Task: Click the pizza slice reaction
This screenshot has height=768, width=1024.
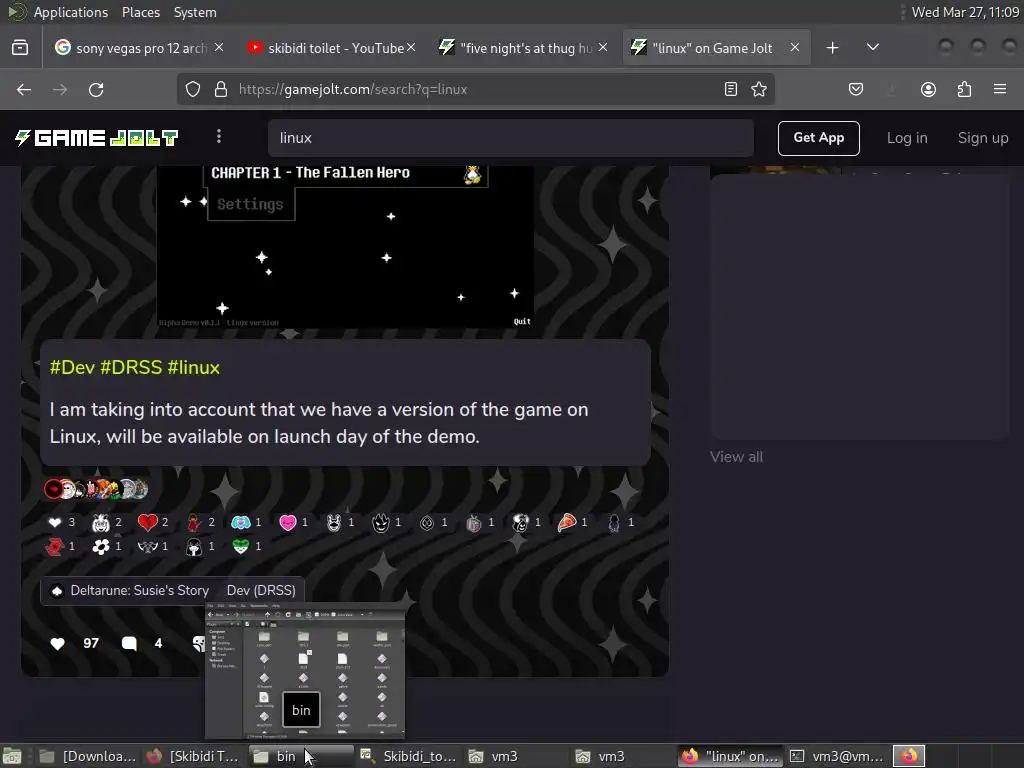Action: point(573,522)
